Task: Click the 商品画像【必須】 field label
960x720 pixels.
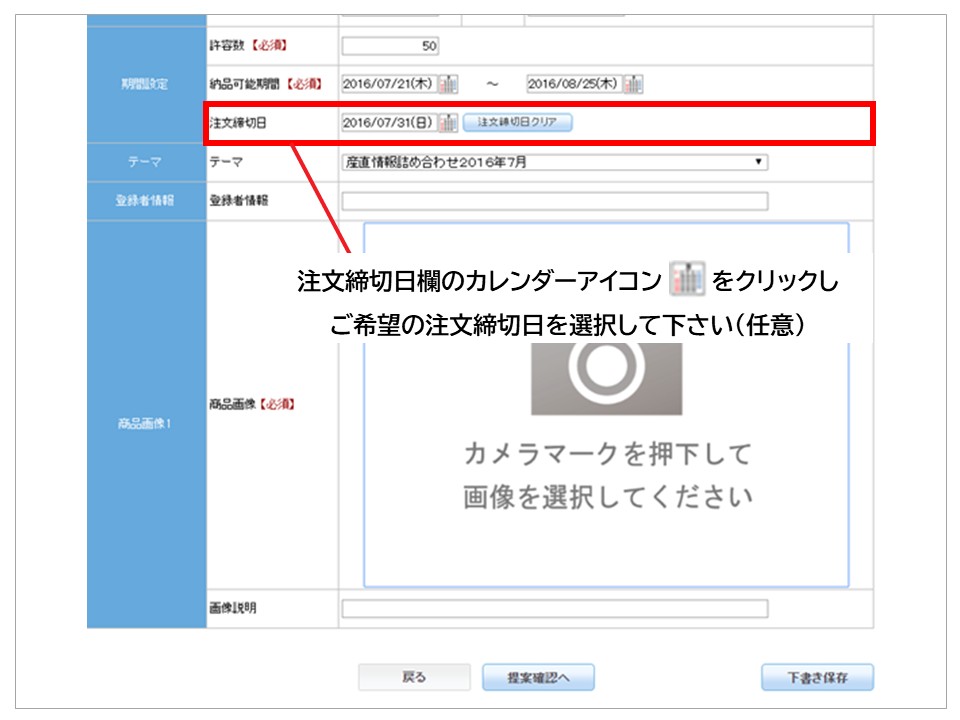Action: pos(251,405)
